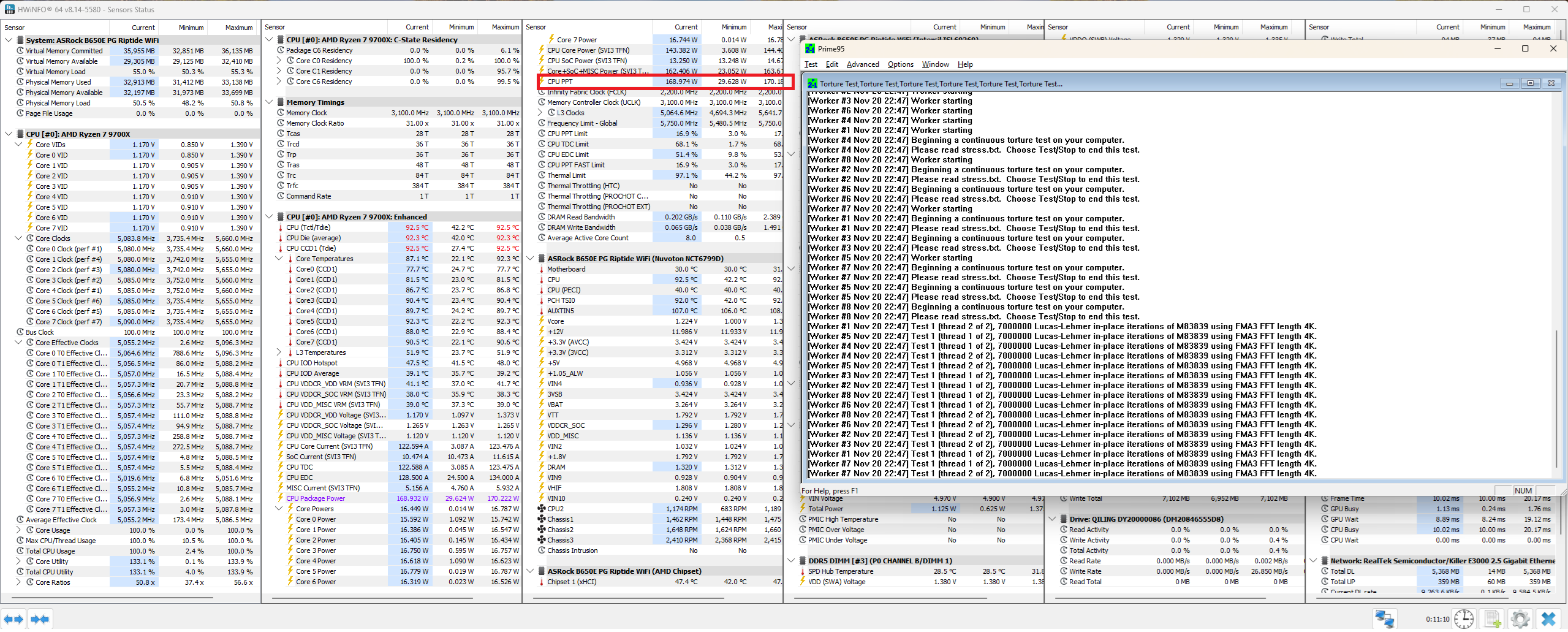Click the thermometer icon beside Chipset 1 (xHCI)
The image size is (1568, 632).
pos(542,582)
